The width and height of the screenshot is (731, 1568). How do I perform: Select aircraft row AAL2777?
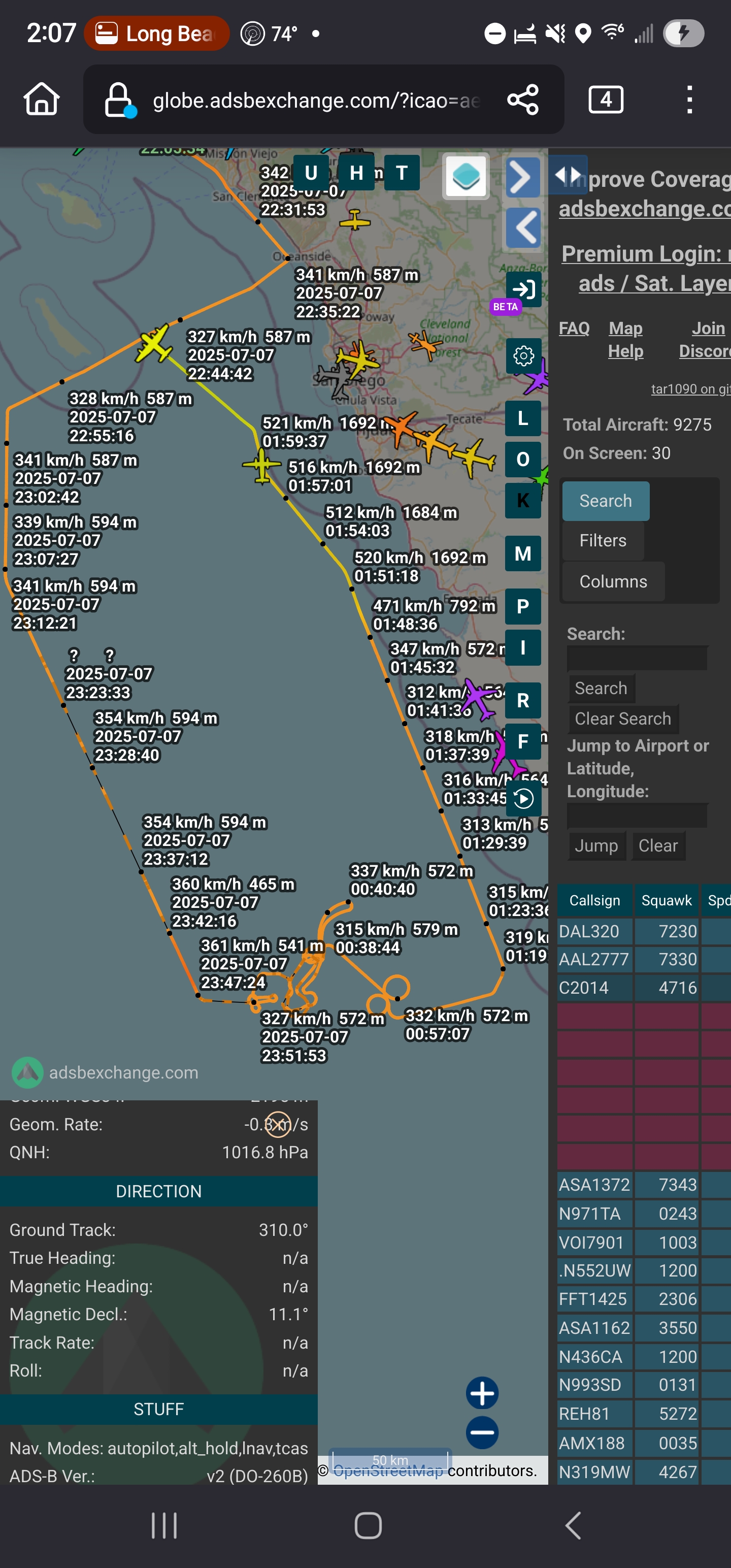(644, 959)
